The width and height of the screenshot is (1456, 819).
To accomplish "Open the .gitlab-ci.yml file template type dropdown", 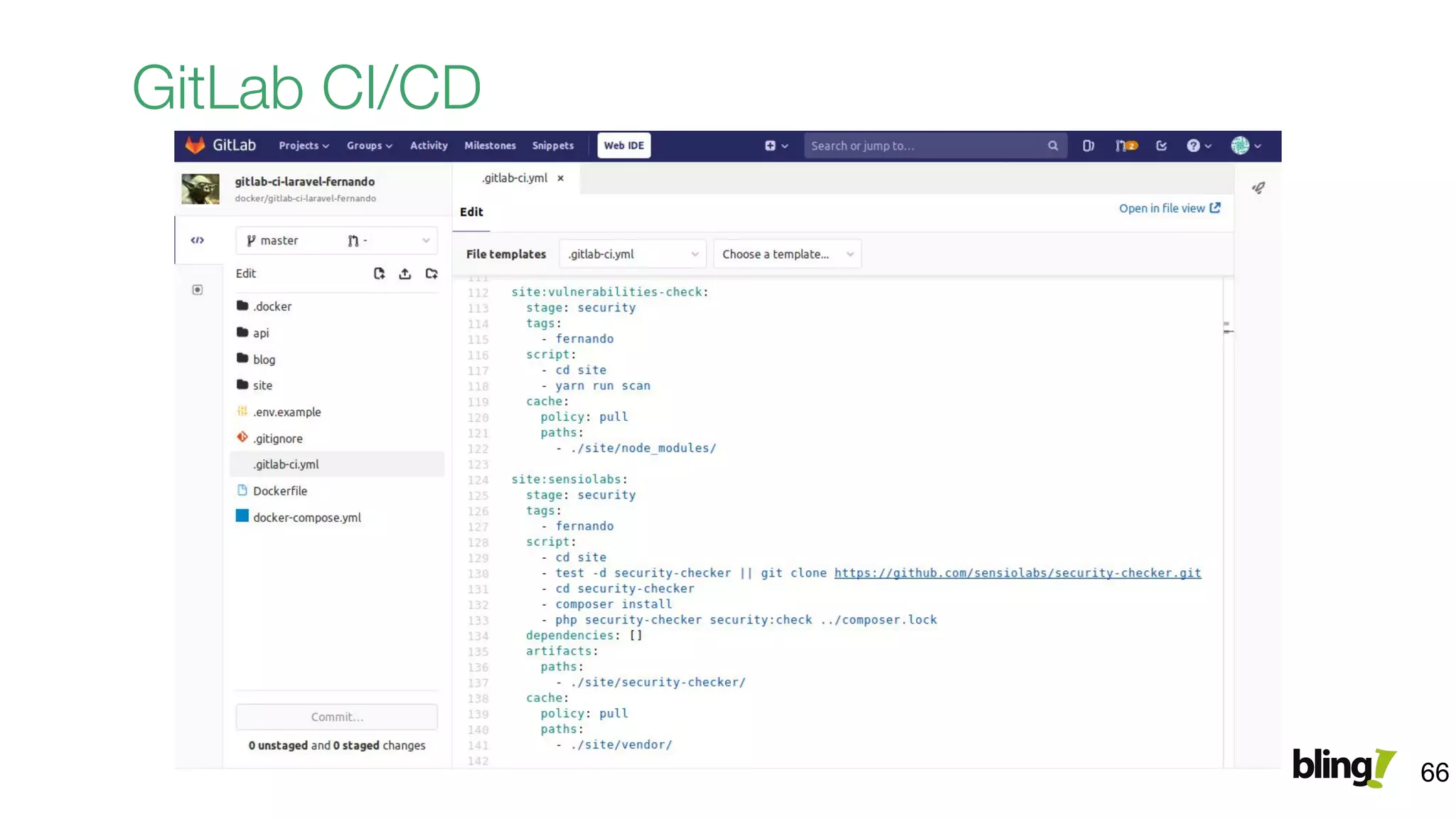I will tap(633, 254).
